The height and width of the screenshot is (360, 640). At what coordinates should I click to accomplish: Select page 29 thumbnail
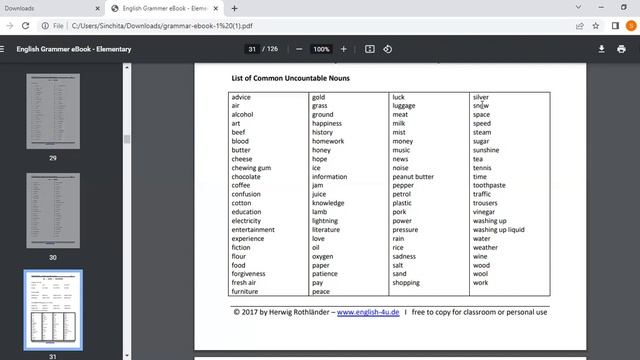click(53, 111)
